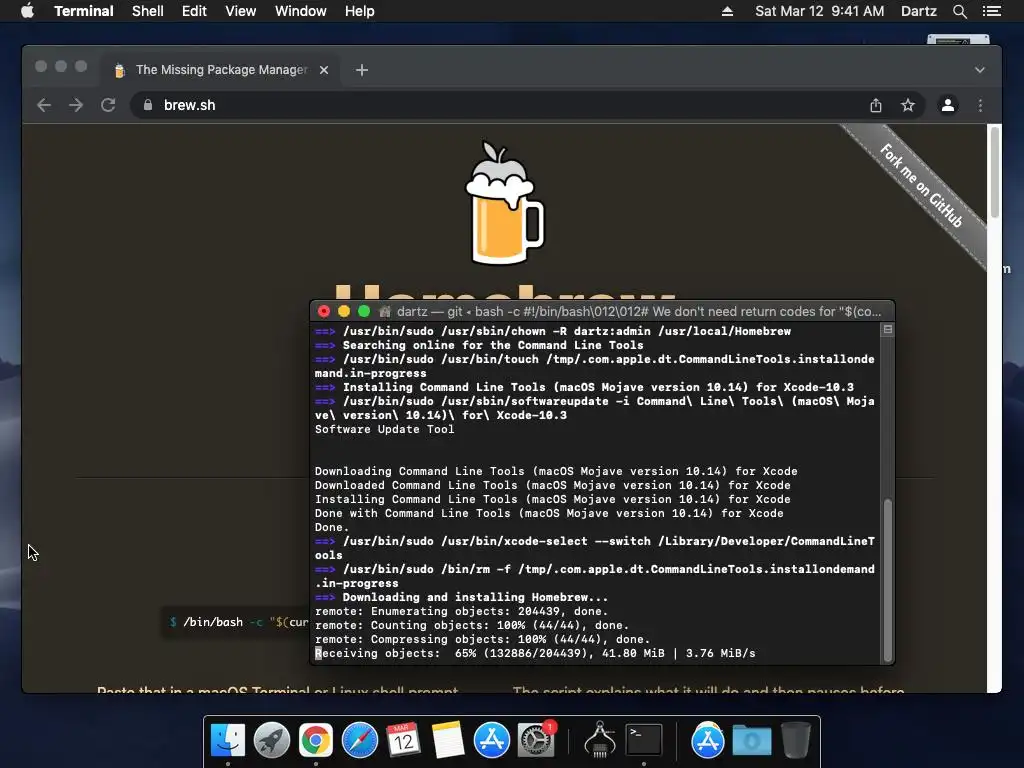The image size is (1024, 768).
Task: Select The Missing Package Manager tab
Action: pyautogui.click(x=222, y=70)
